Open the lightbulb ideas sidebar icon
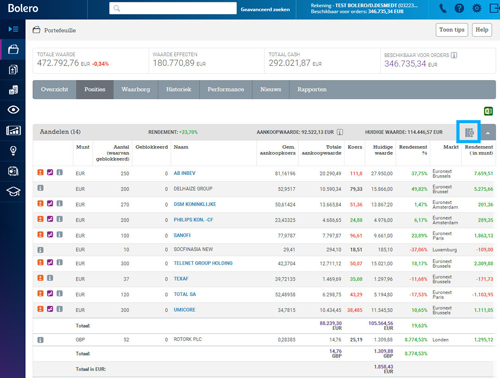Screen dimensions: 500x378 (x=13, y=151)
